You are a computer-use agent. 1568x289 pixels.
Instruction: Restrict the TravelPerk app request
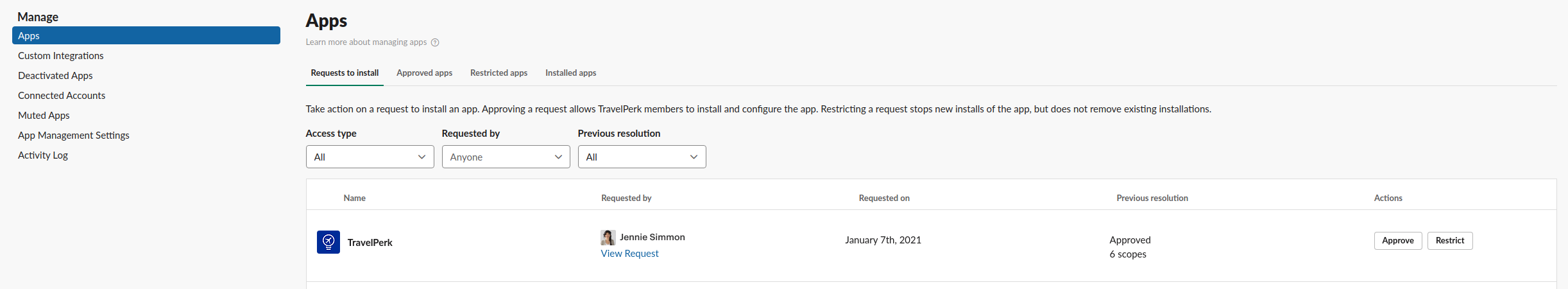coord(1449,241)
